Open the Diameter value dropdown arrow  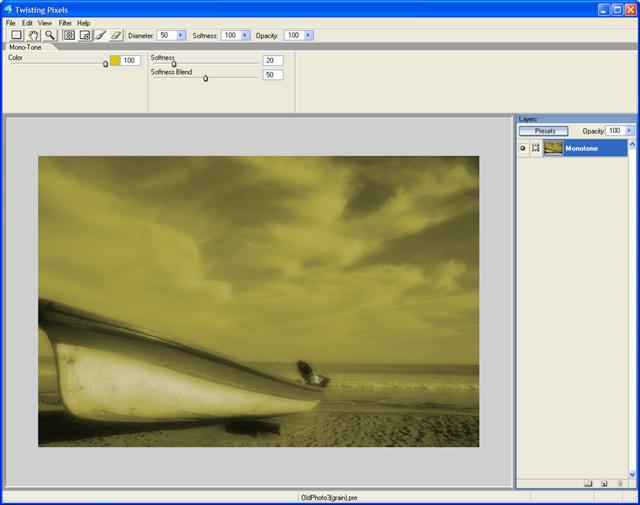(x=181, y=35)
